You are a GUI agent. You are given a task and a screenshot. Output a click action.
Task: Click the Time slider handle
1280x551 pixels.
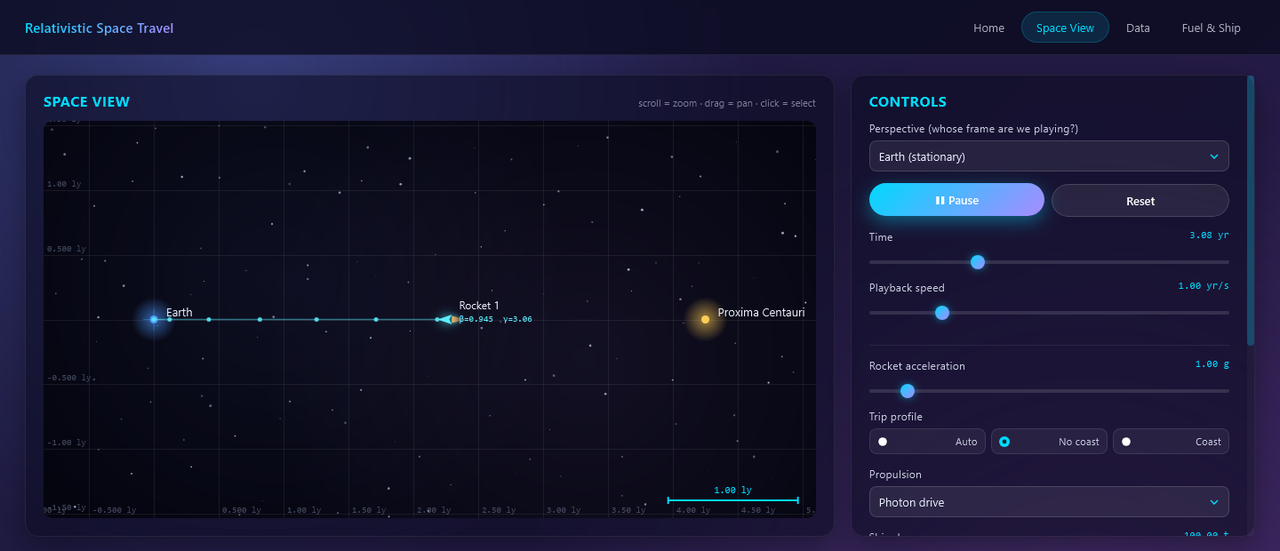978,262
